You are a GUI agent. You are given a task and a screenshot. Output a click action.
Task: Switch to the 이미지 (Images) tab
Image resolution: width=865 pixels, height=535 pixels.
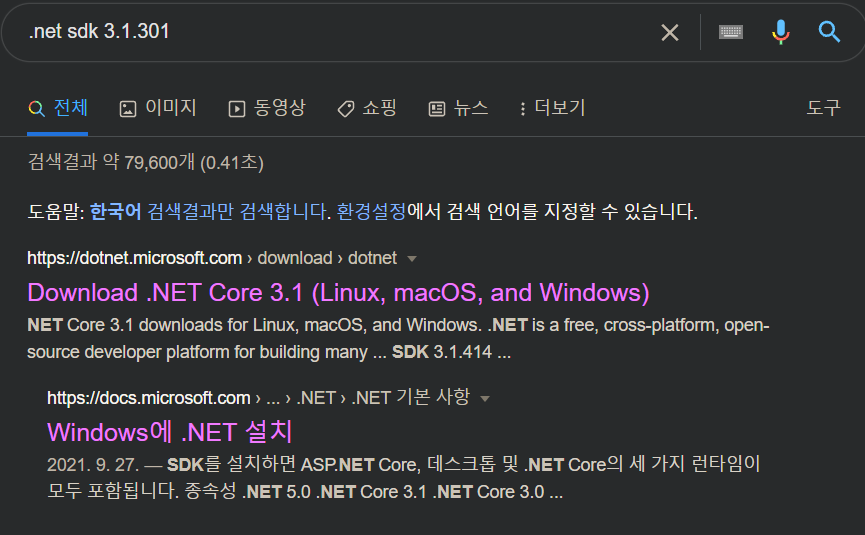tap(158, 108)
